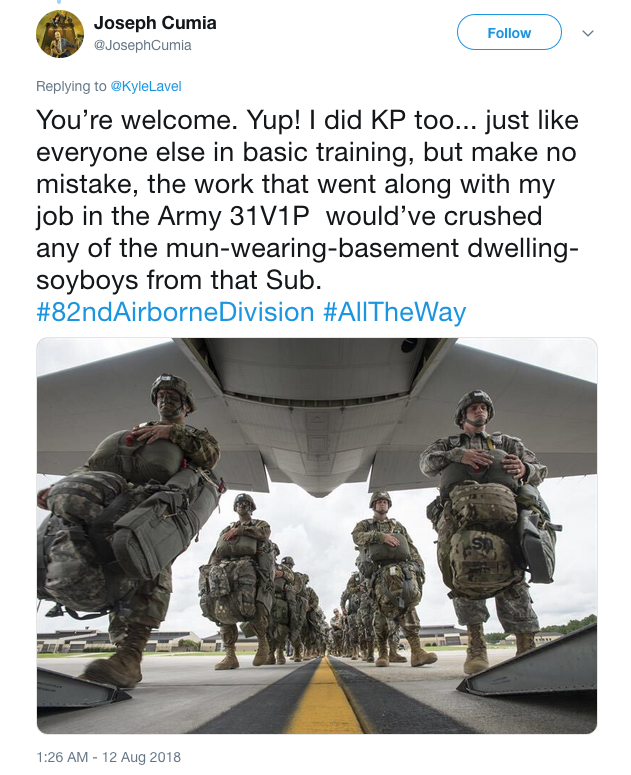631x775 pixels.
Task: Open the @KyleLavel mention link
Action: [147, 86]
